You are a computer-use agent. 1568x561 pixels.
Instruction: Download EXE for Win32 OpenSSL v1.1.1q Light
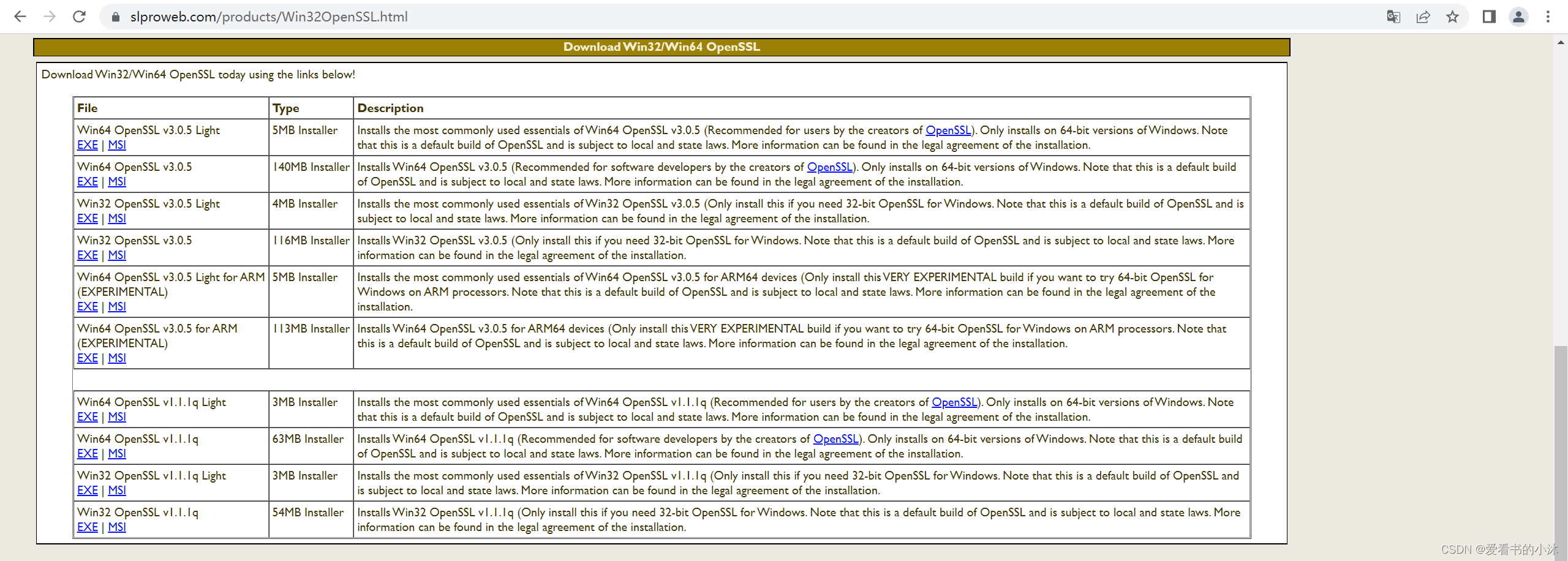tap(88, 491)
